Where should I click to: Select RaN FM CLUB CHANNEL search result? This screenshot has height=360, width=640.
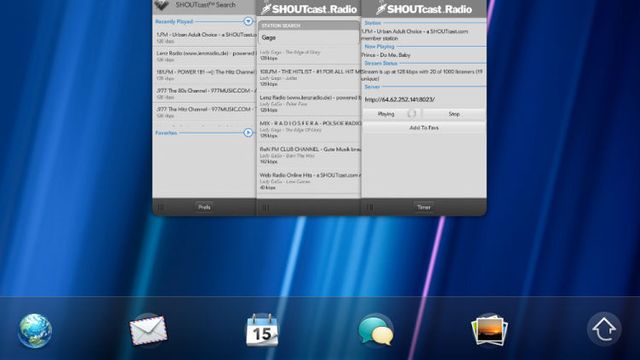309,156
